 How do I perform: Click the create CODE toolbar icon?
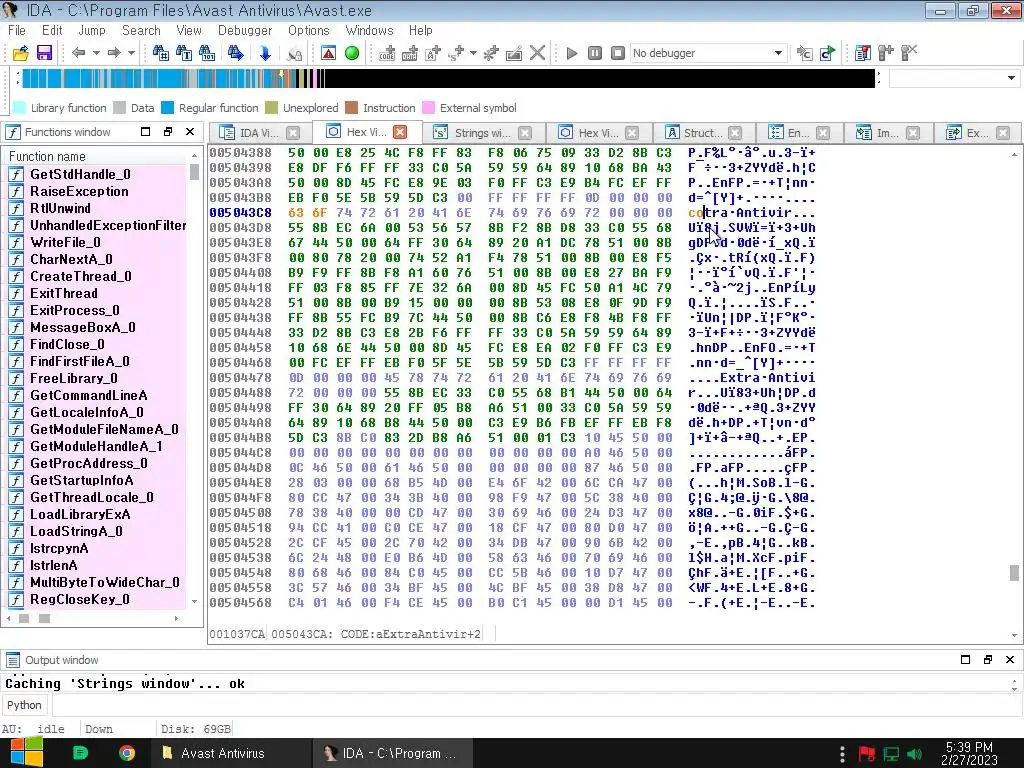tap(387, 53)
